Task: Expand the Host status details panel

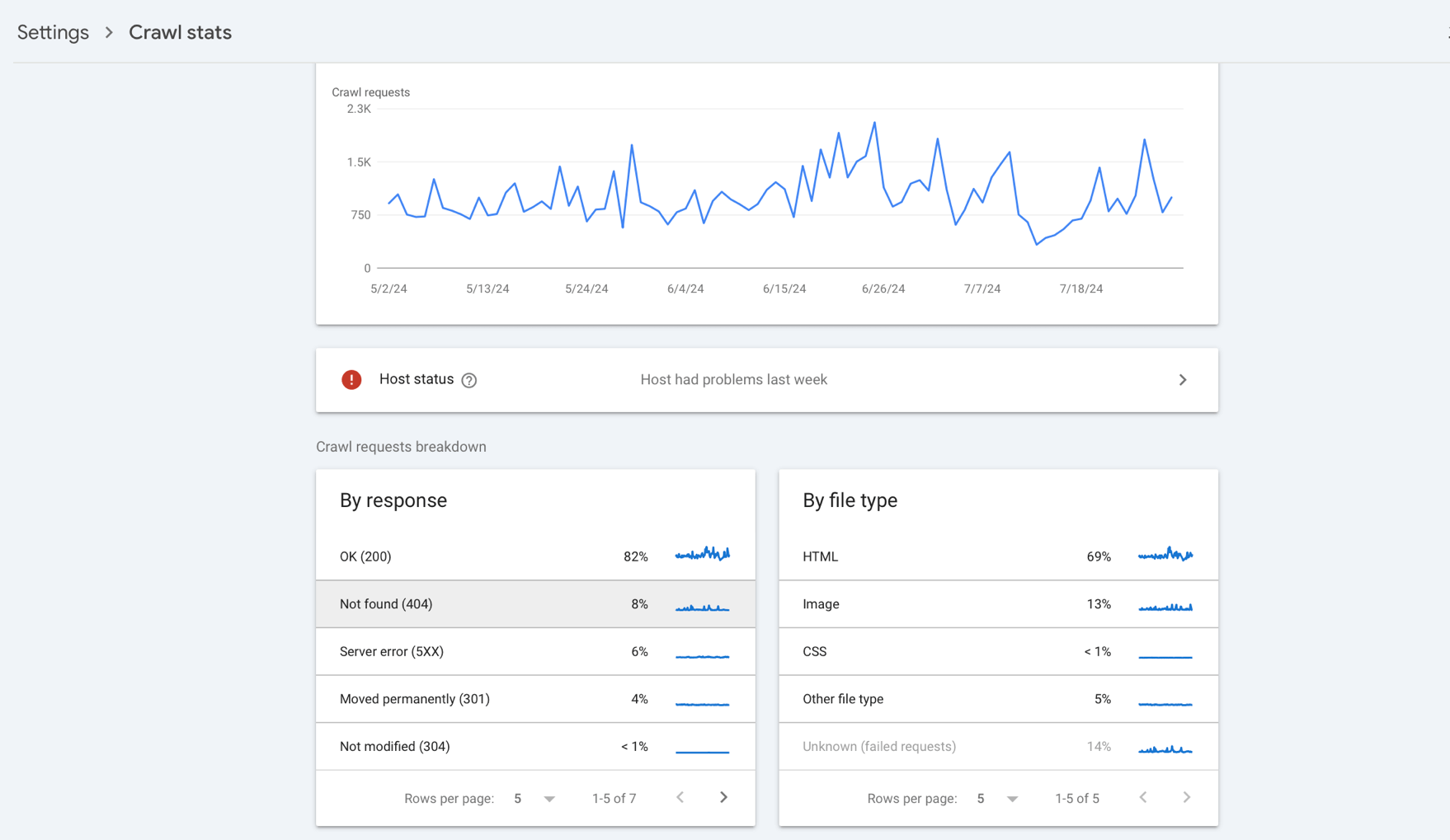Action: pyautogui.click(x=1183, y=380)
